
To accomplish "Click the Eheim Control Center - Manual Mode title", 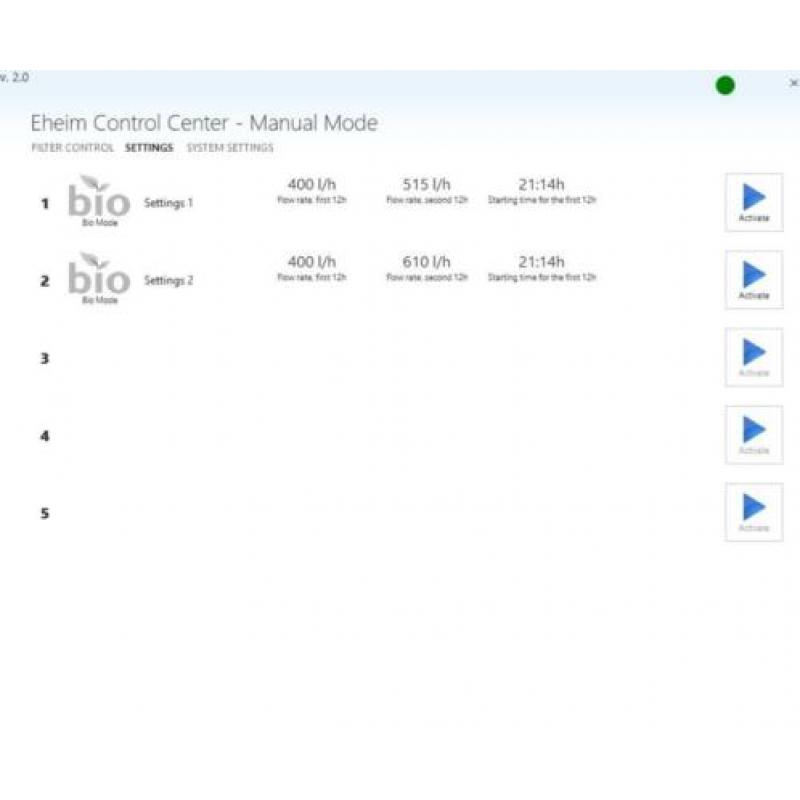I will click(x=204, y=123).
